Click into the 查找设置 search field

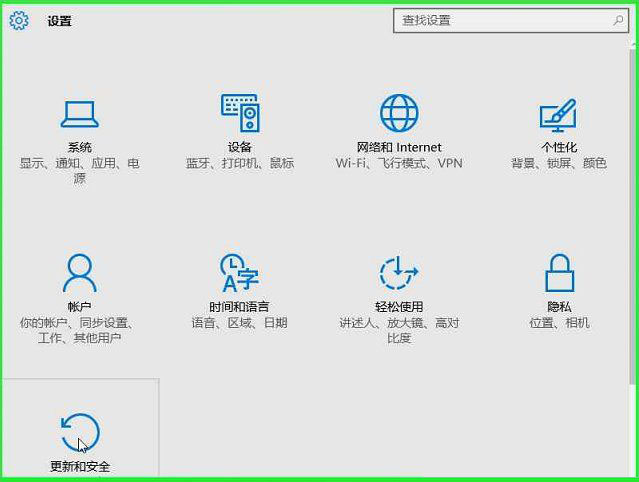tap(511, 20)
